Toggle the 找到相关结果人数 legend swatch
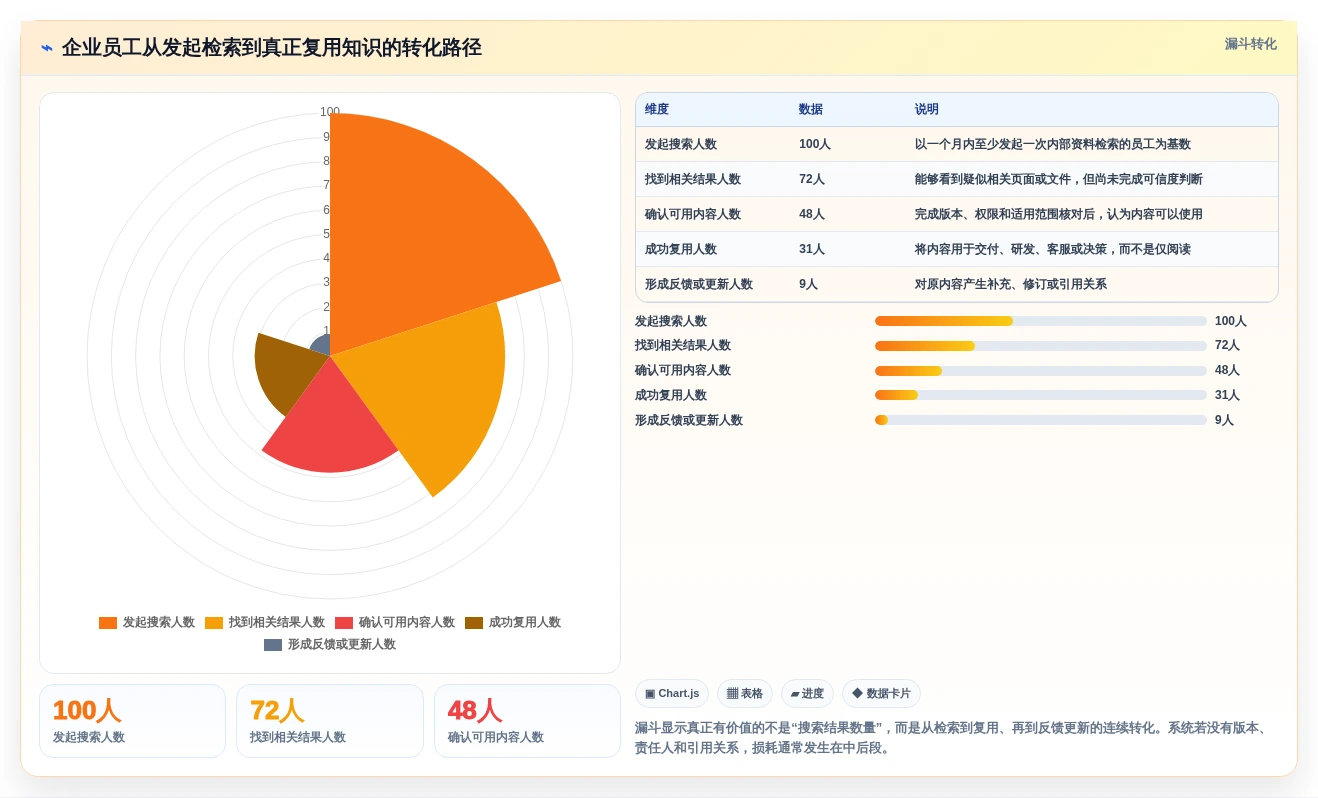This screenshot has height=798, width=1318. pos(214,623)
